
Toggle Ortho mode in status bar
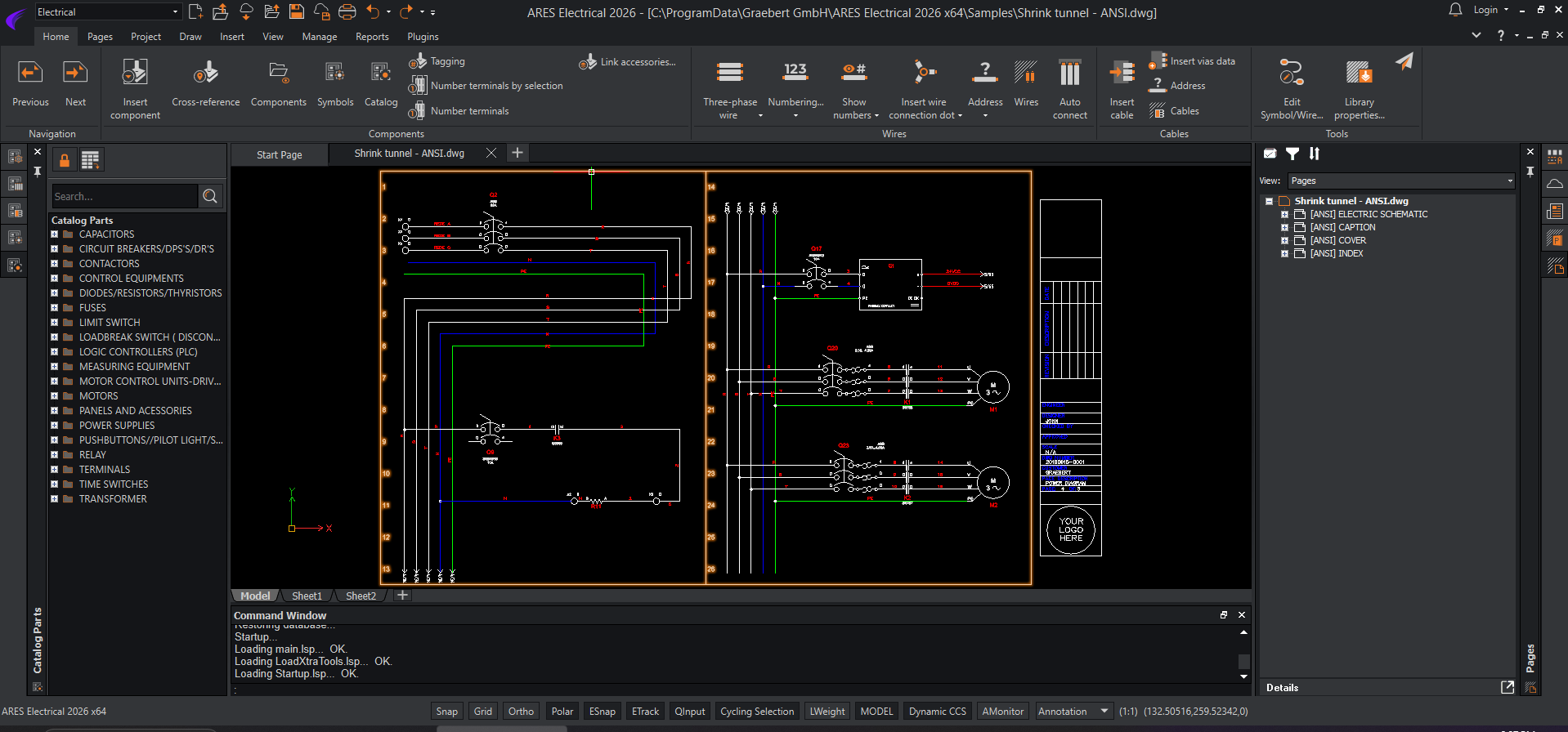(521, 712)
